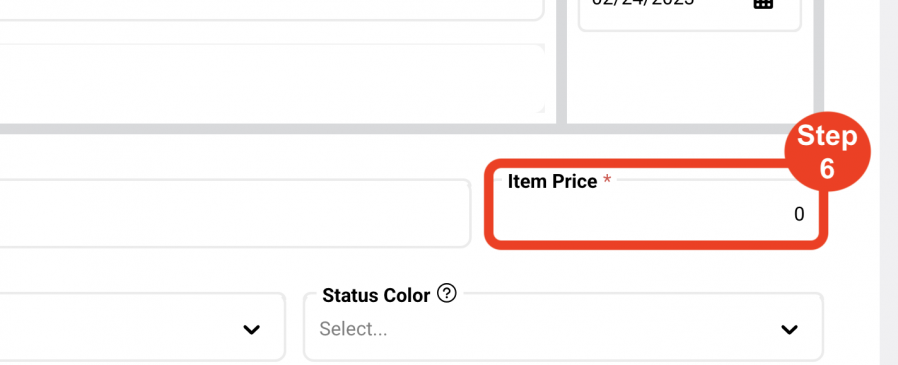This screenshot has height=365, width=898.
Task: Click the orange Step 6 badge
Action: pyautogui.click(x=827, y=152)
